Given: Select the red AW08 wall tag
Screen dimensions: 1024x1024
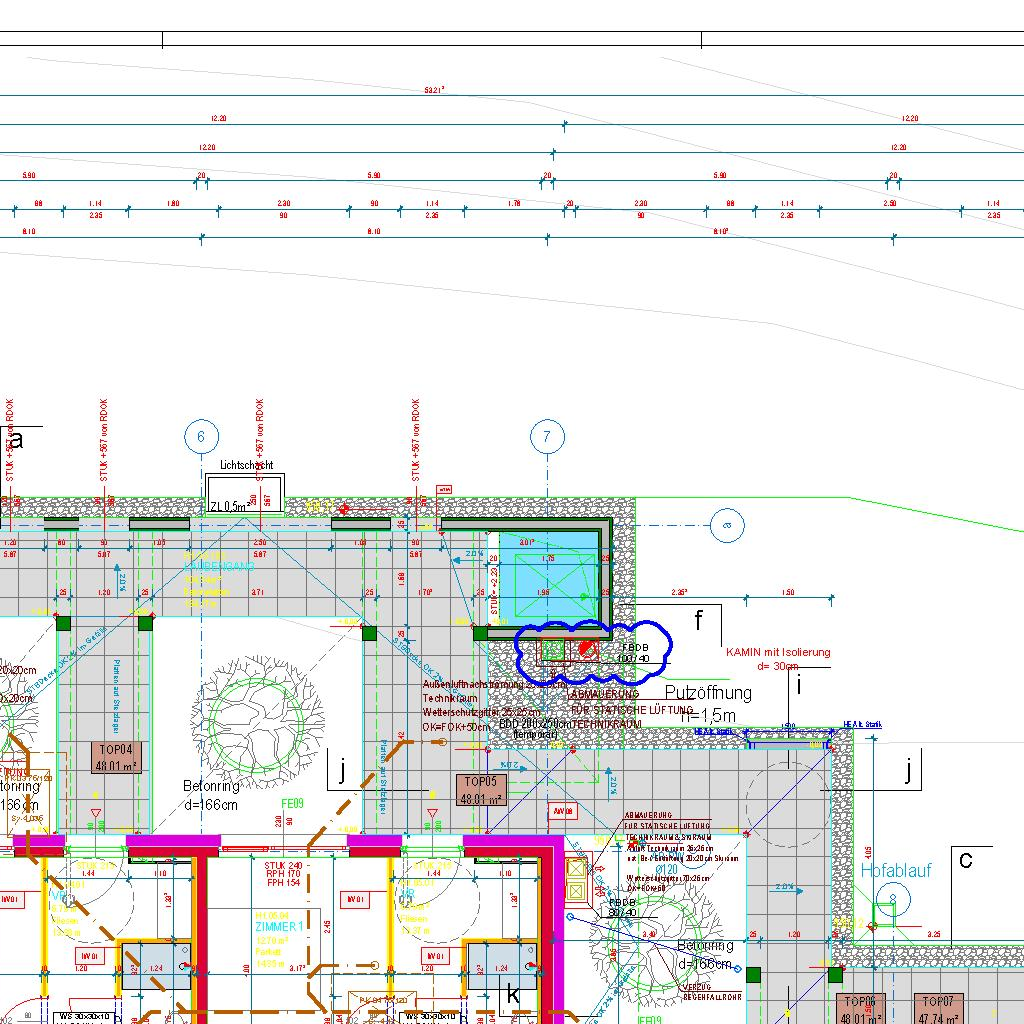Looking at the screenshot, I should click(x=563, y=811).
